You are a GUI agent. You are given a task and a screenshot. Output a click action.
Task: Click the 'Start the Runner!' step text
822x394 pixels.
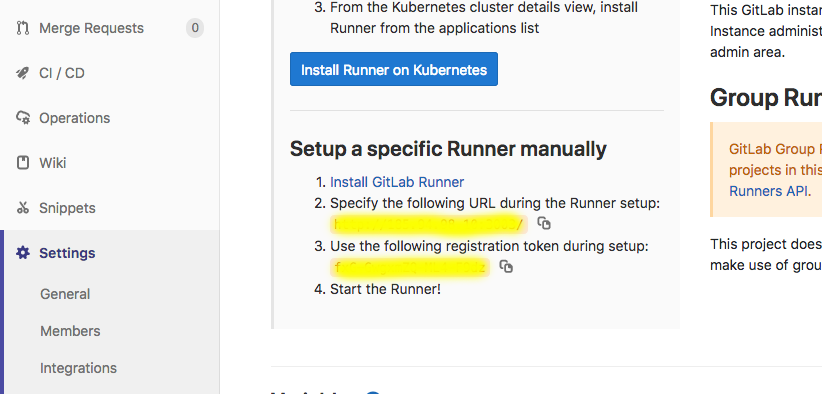pos(385,289)
